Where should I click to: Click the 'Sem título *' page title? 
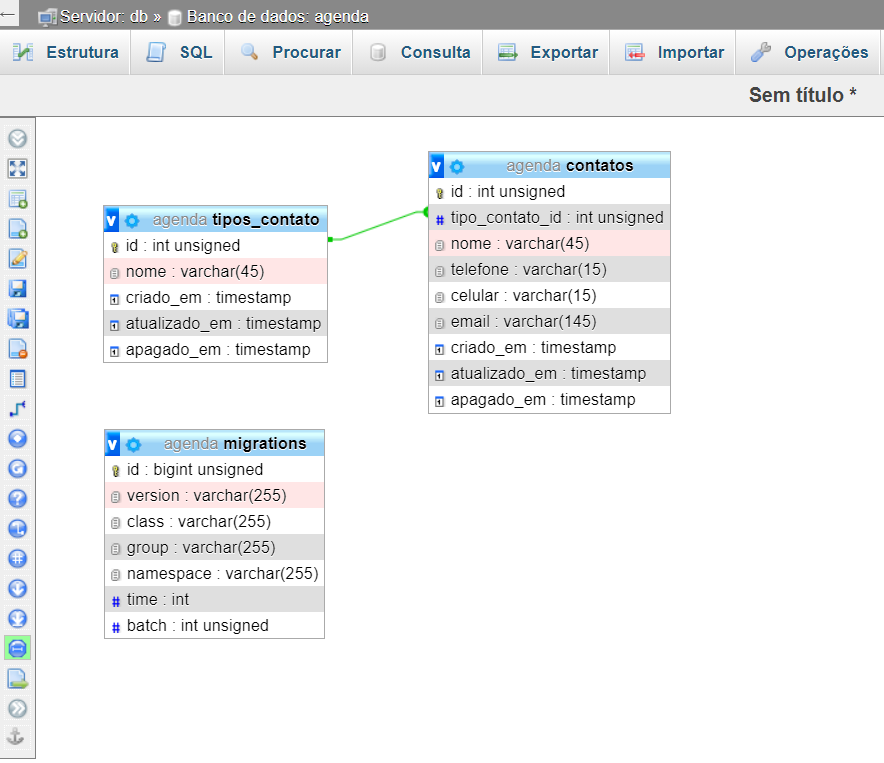click(802, 95)
